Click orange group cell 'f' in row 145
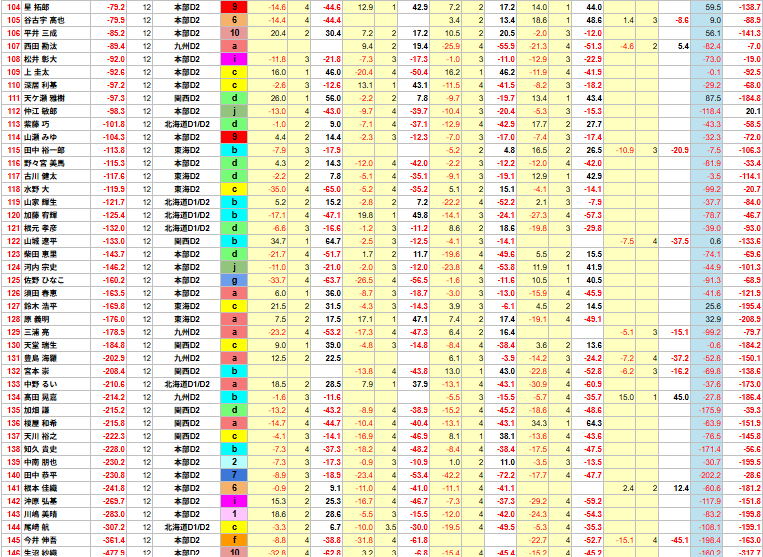The width and height of the screenshot is (763, 557). tap(234, 539)
